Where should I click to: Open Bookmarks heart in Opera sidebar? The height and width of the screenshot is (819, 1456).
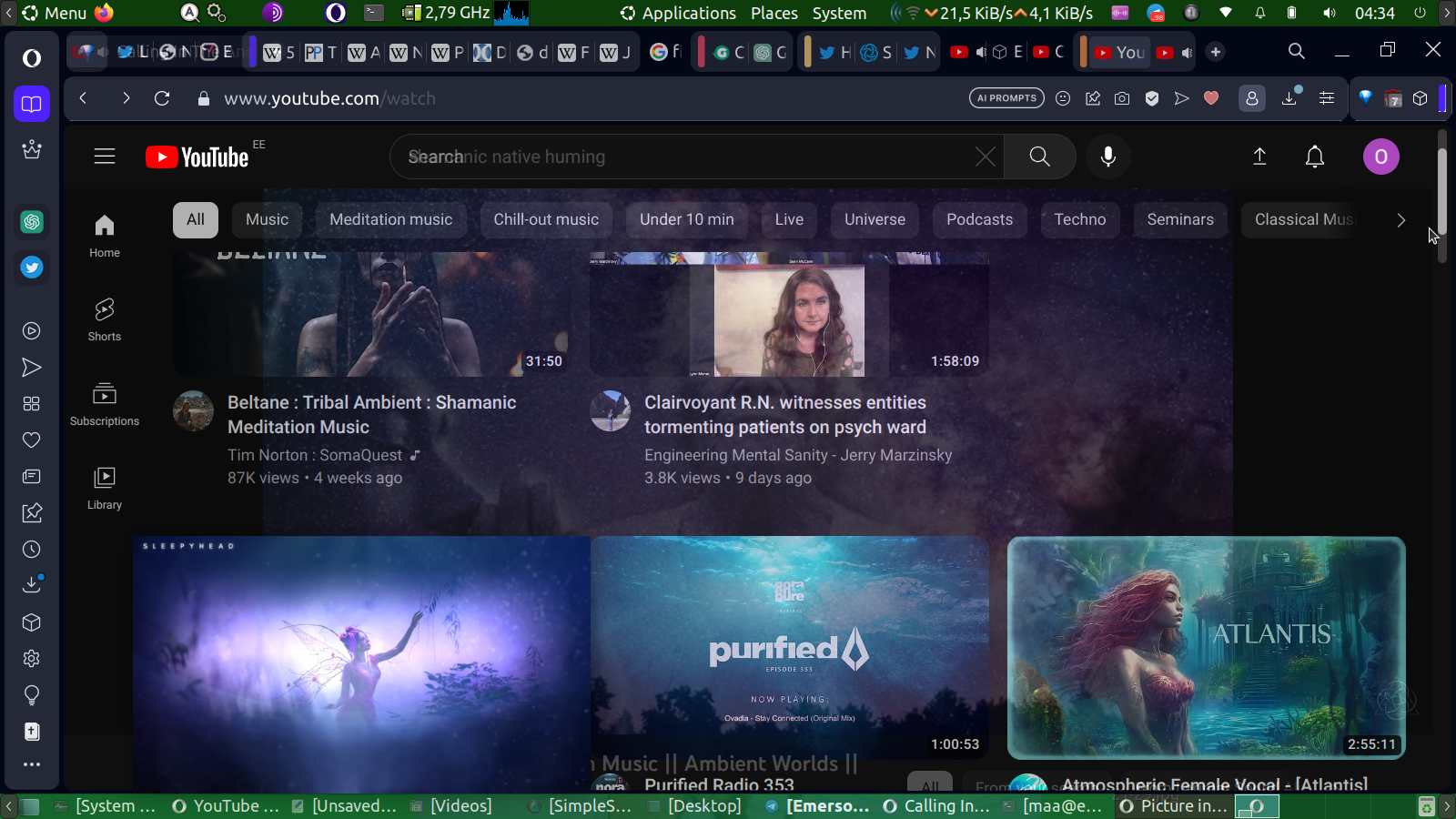32,440
